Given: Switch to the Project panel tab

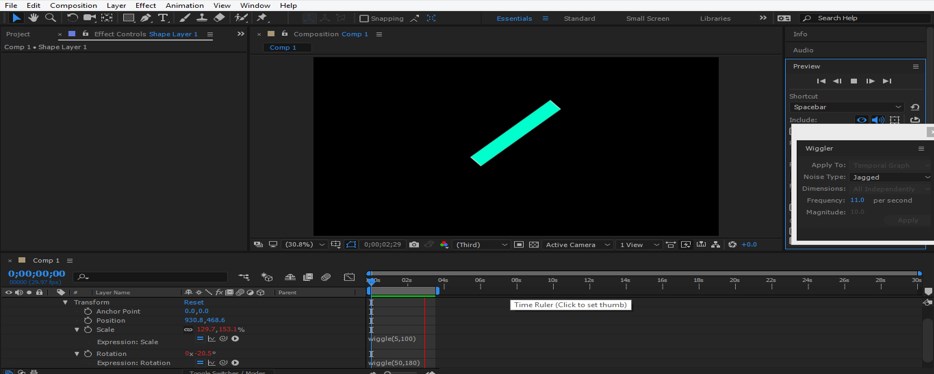Looking at the screenshot, I should [18, 35].
